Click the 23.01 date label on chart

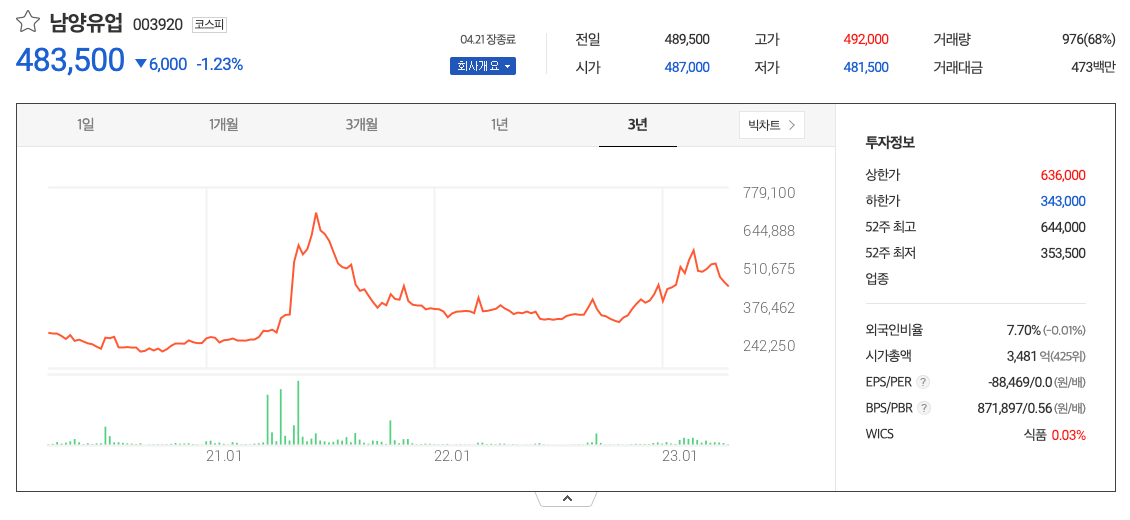tap(680, 456)
